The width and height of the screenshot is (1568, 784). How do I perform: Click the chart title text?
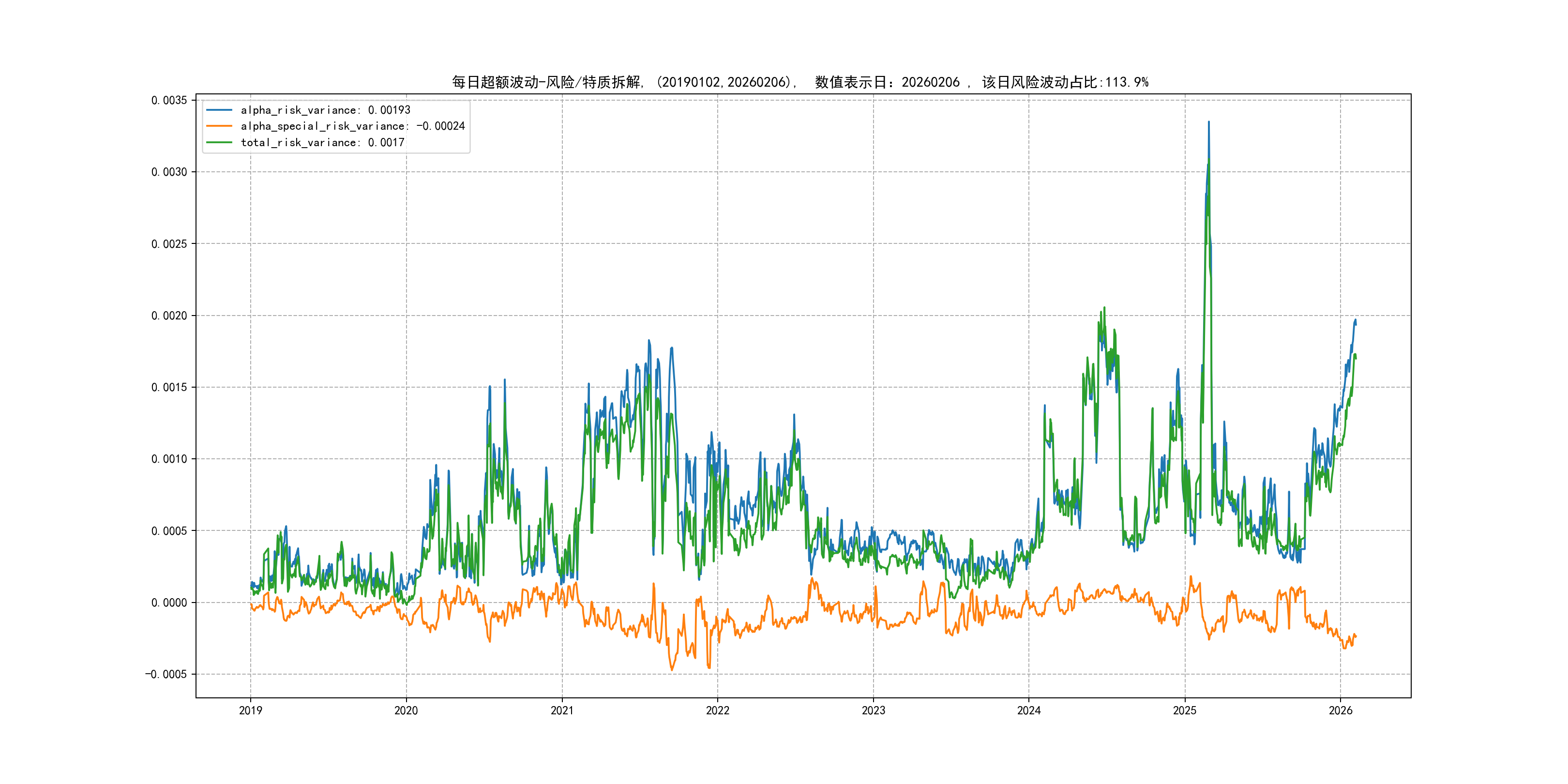pos(800,82)
